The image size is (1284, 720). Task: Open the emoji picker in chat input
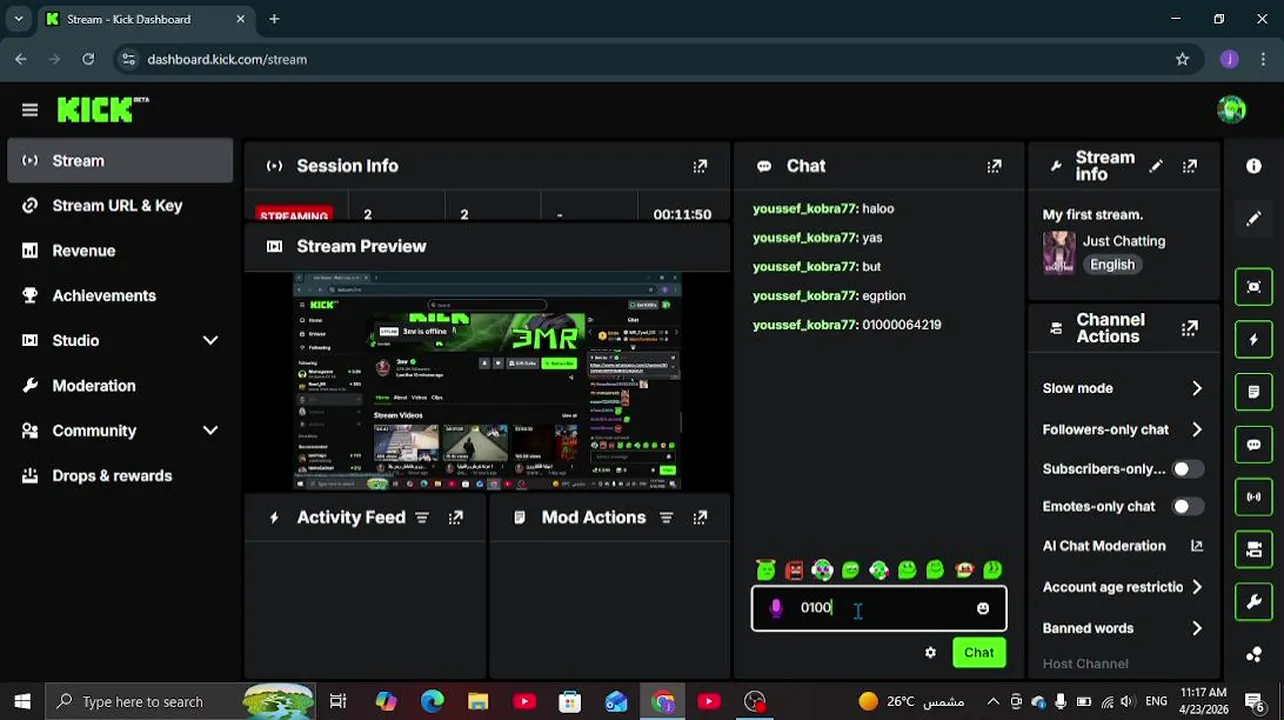(983, 608)
